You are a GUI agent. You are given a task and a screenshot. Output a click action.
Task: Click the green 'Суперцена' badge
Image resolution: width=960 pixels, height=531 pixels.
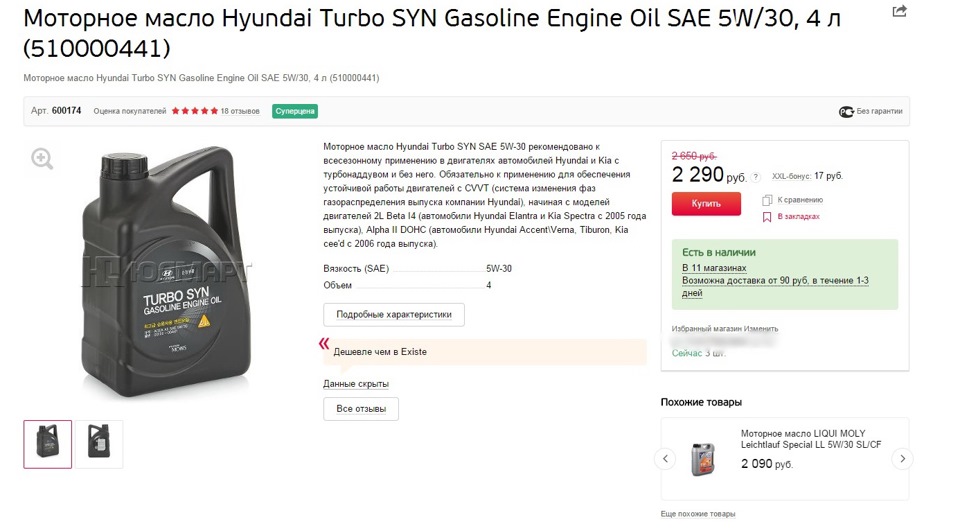pos(295,111)
